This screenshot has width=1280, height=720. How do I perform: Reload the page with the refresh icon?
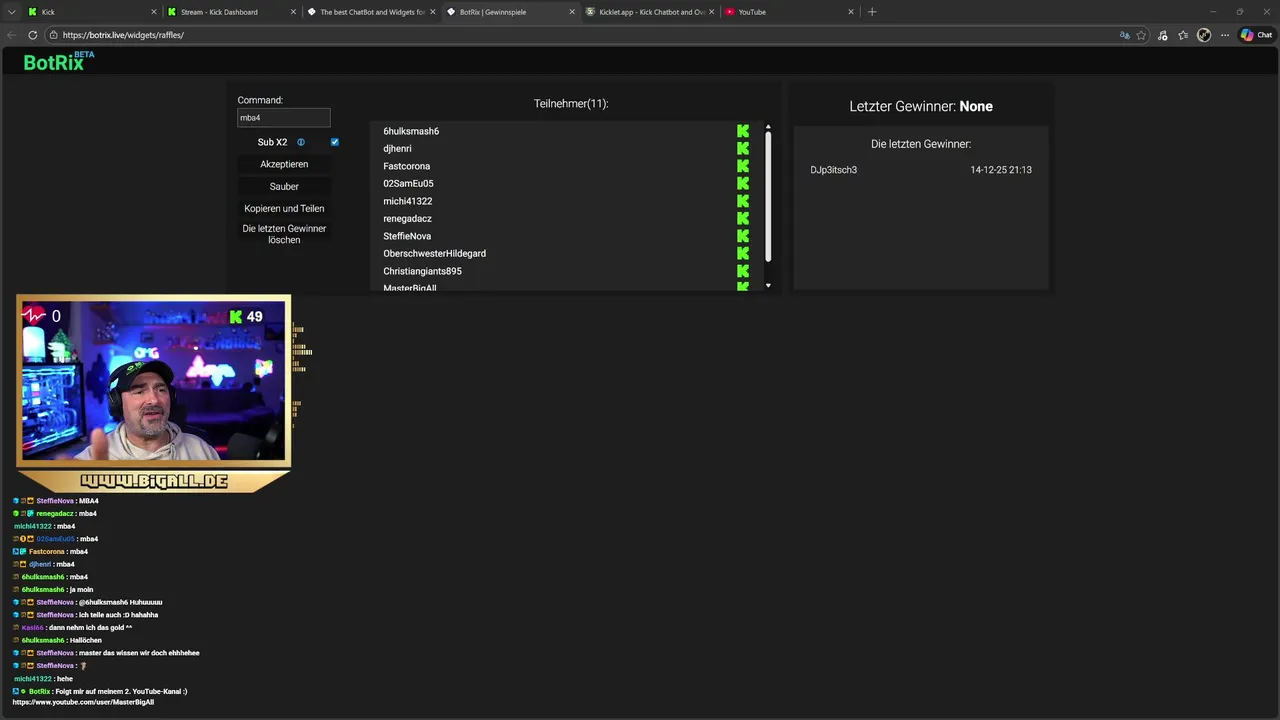[32, 35]
